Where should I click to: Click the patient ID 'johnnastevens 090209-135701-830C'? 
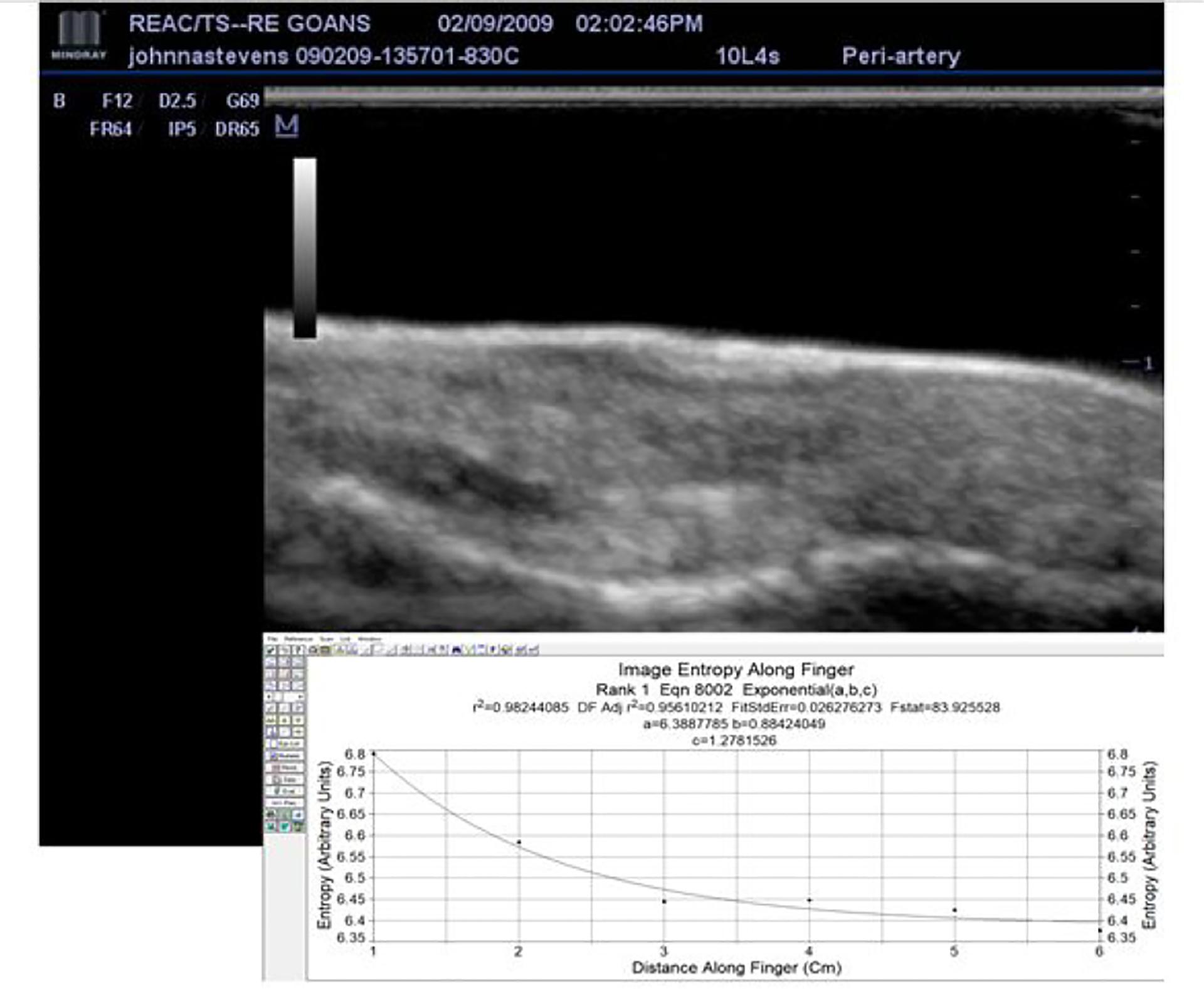coord(324,56)
